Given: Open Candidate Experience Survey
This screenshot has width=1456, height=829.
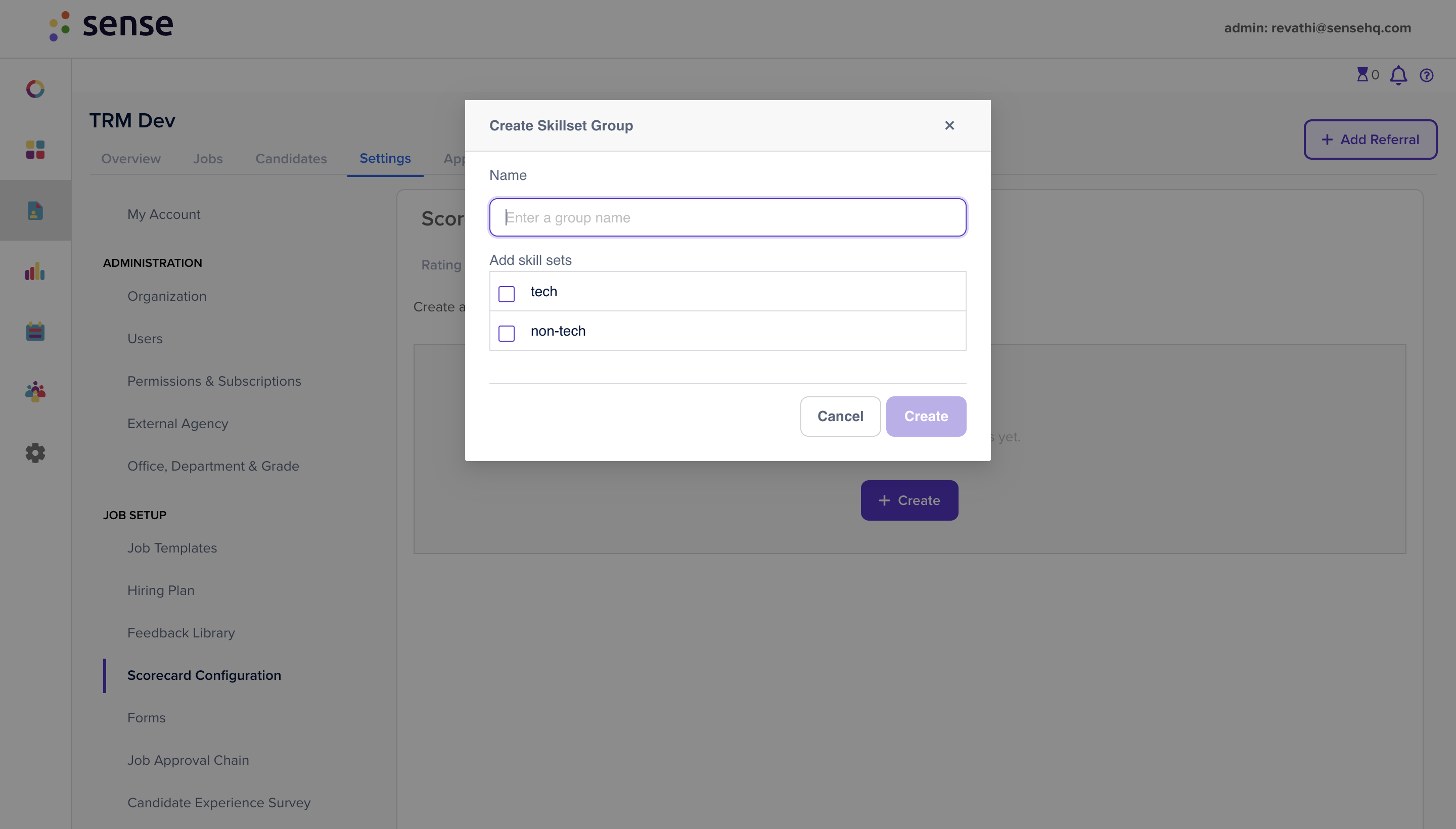Looking at the screenshot, I should (219, 803).
